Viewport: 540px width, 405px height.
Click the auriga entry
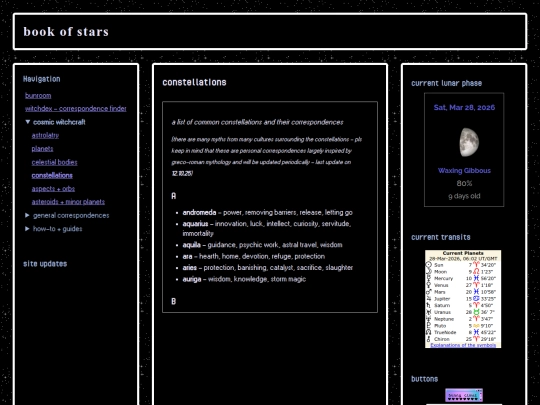coord(244,279)
